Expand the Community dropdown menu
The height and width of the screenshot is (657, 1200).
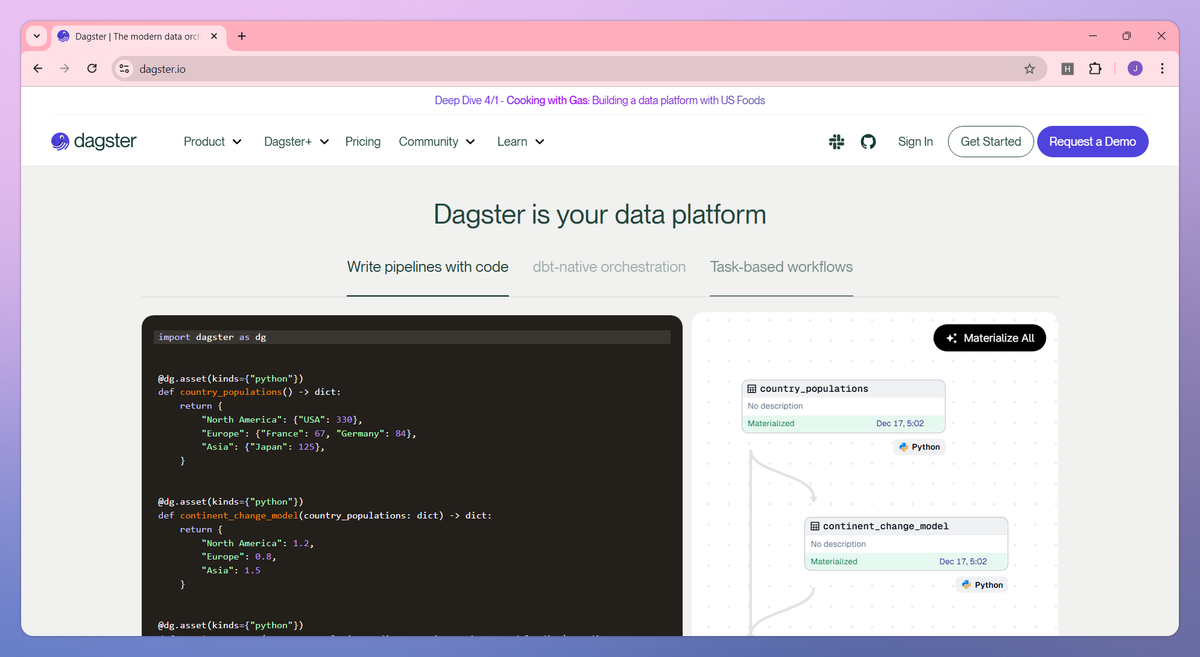437,142
